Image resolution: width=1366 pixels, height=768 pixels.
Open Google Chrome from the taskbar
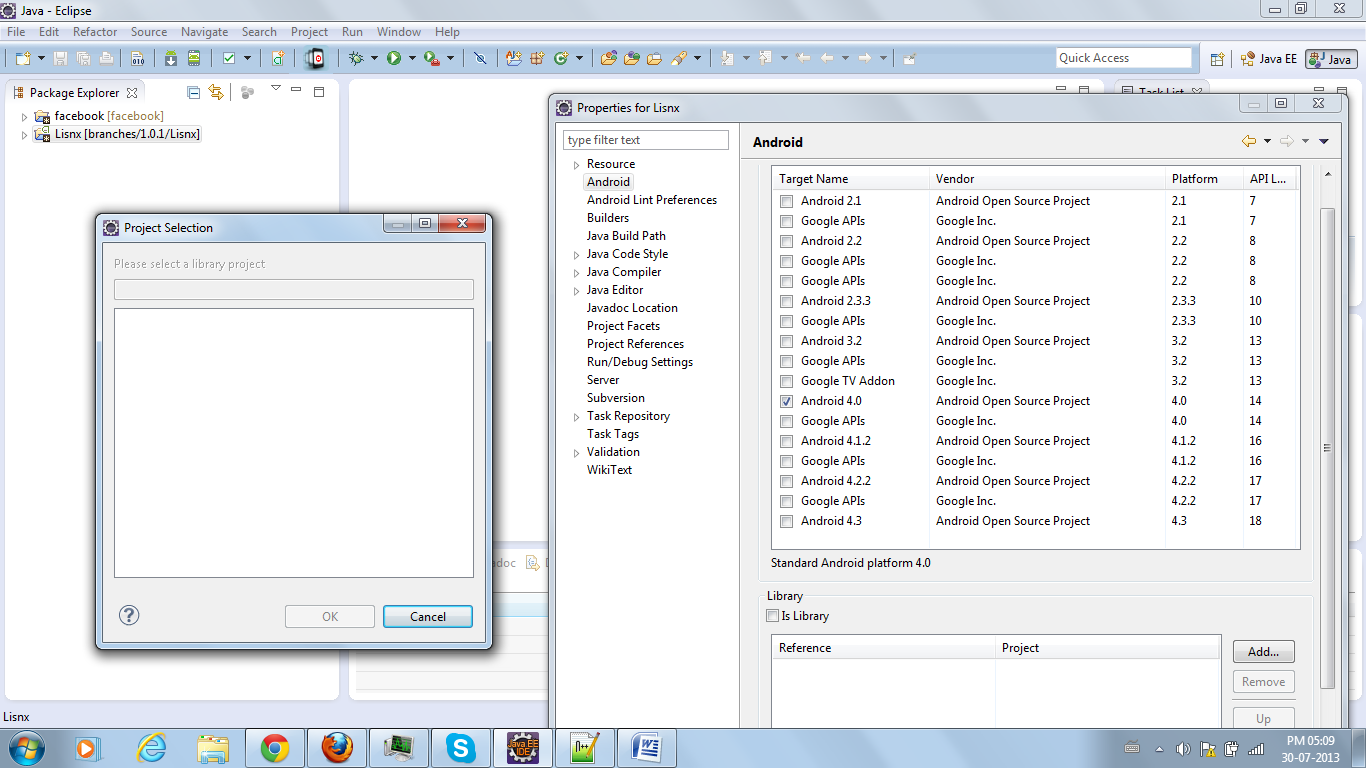[275, 748]
